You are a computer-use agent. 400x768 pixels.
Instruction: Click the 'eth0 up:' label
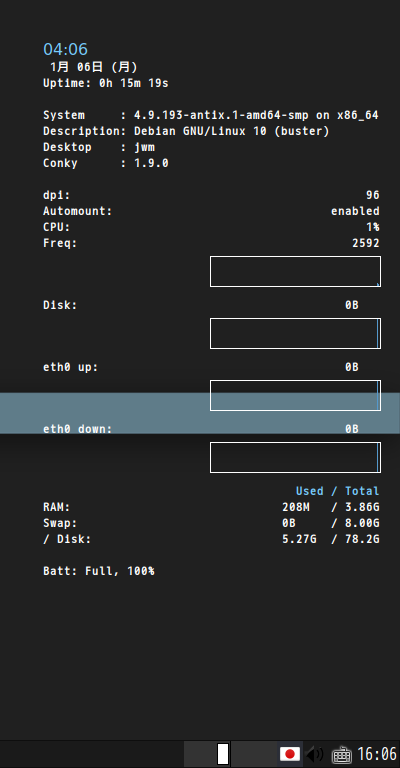71,367
